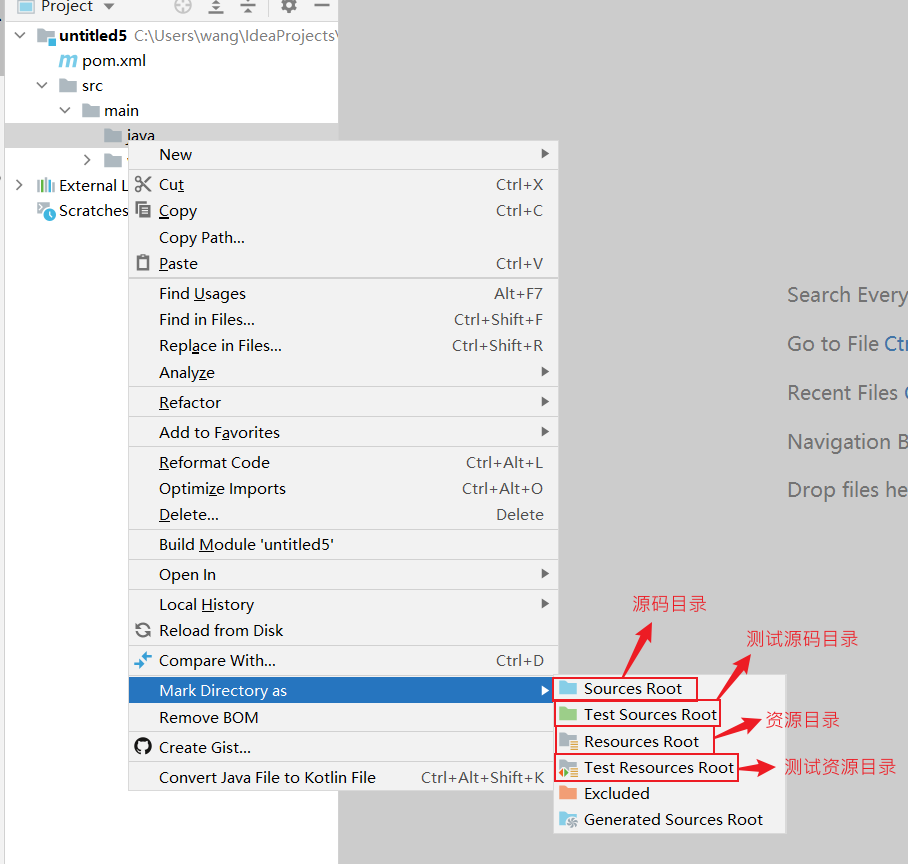Choose Copy Path... from context menu
The height and width of the screenshot is (864, 908).
click(343, 237)
